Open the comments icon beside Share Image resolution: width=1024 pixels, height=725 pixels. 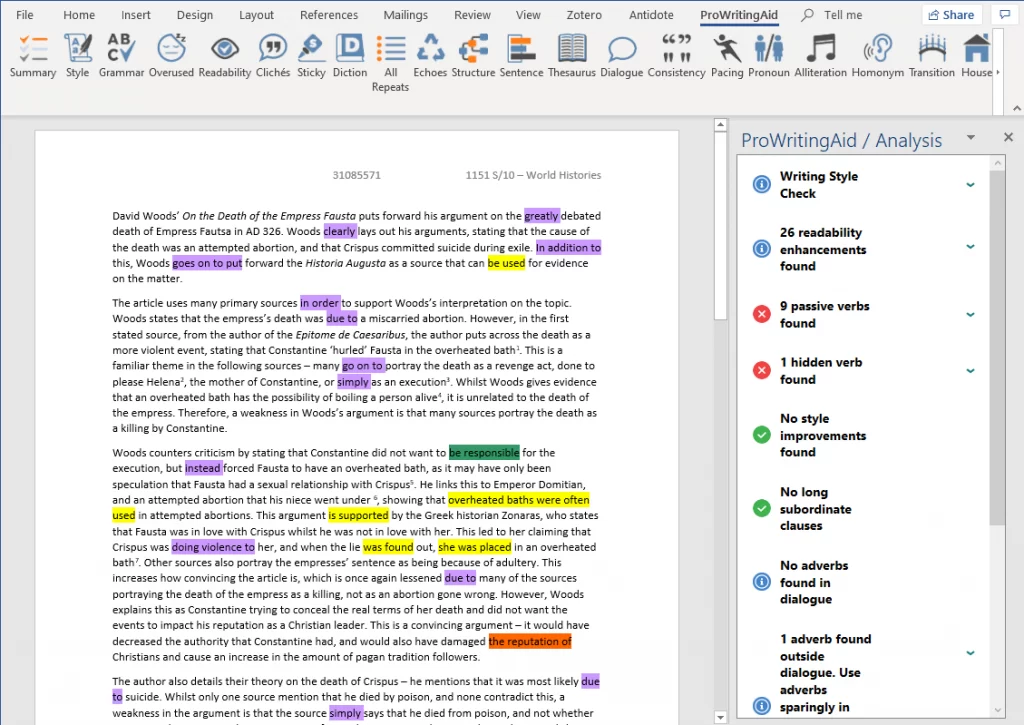click(1004, 14)
